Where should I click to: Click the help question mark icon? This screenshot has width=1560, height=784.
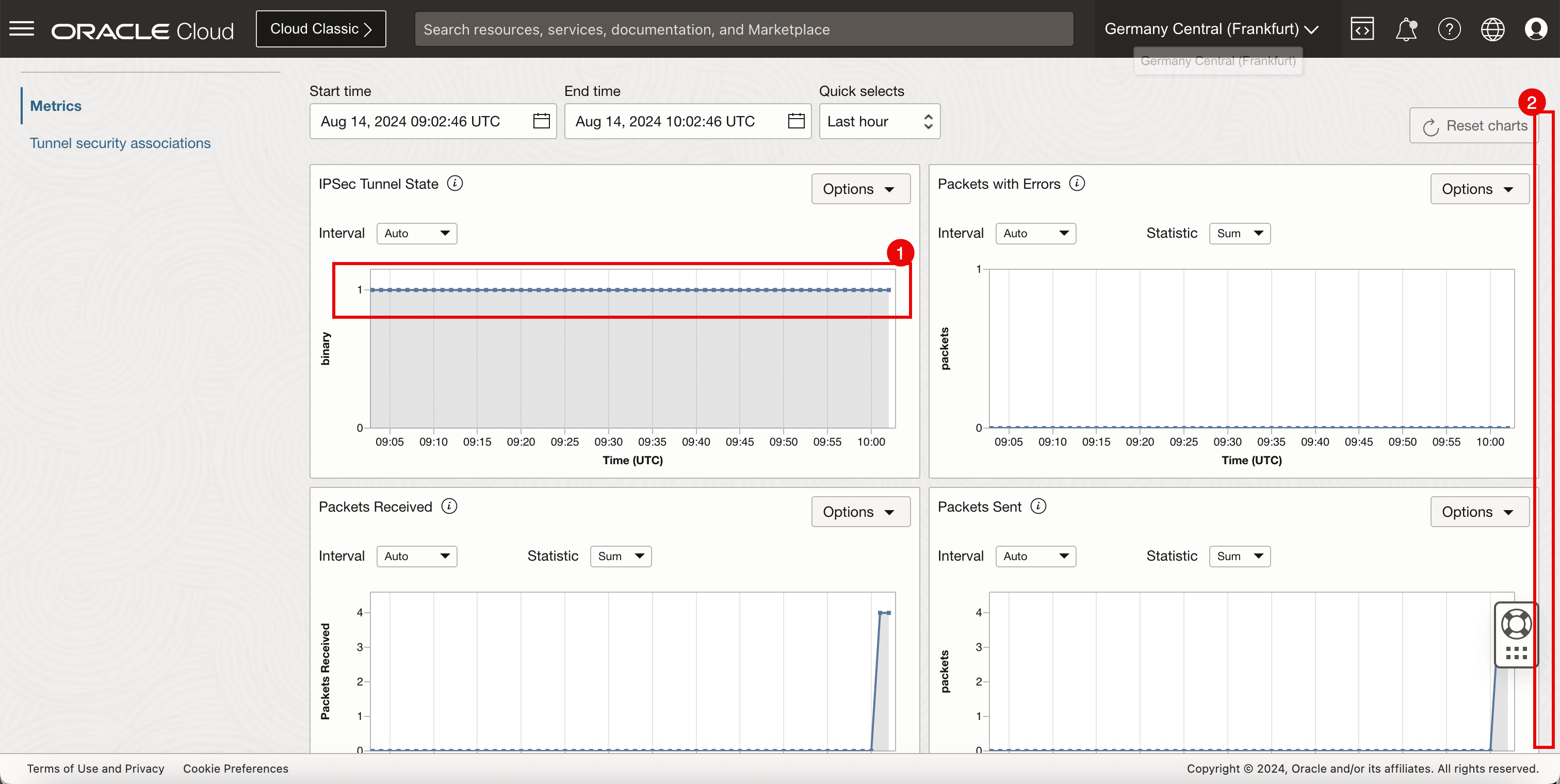tap(1449, 29)
